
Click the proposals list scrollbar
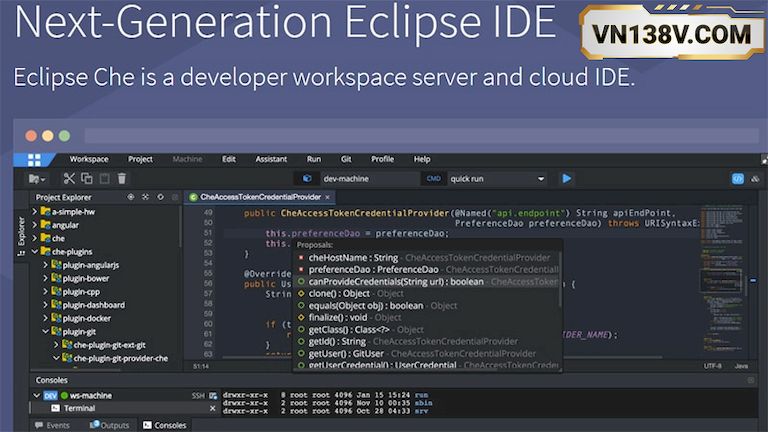560,280
